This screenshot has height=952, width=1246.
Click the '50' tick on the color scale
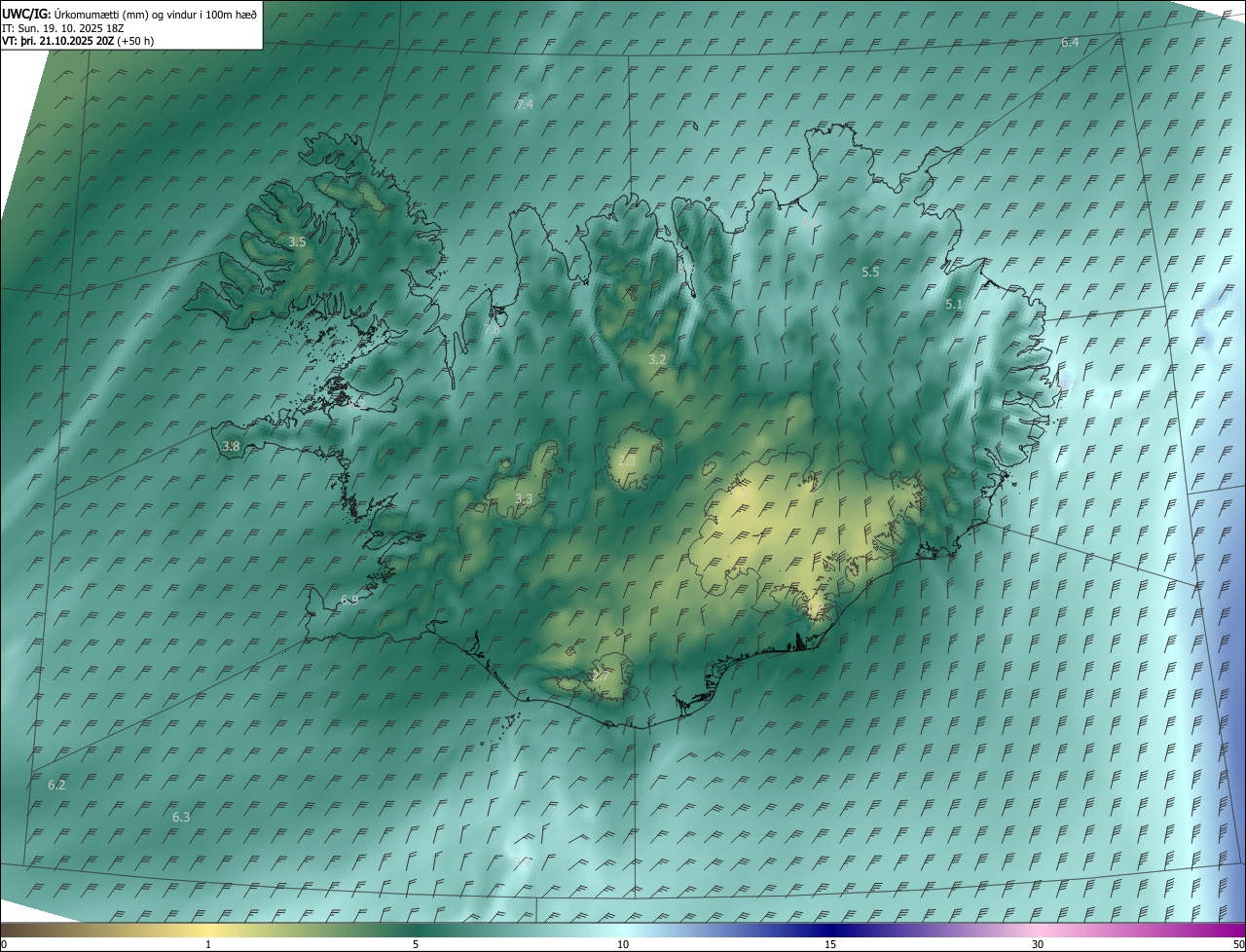tap(1238, 944)
